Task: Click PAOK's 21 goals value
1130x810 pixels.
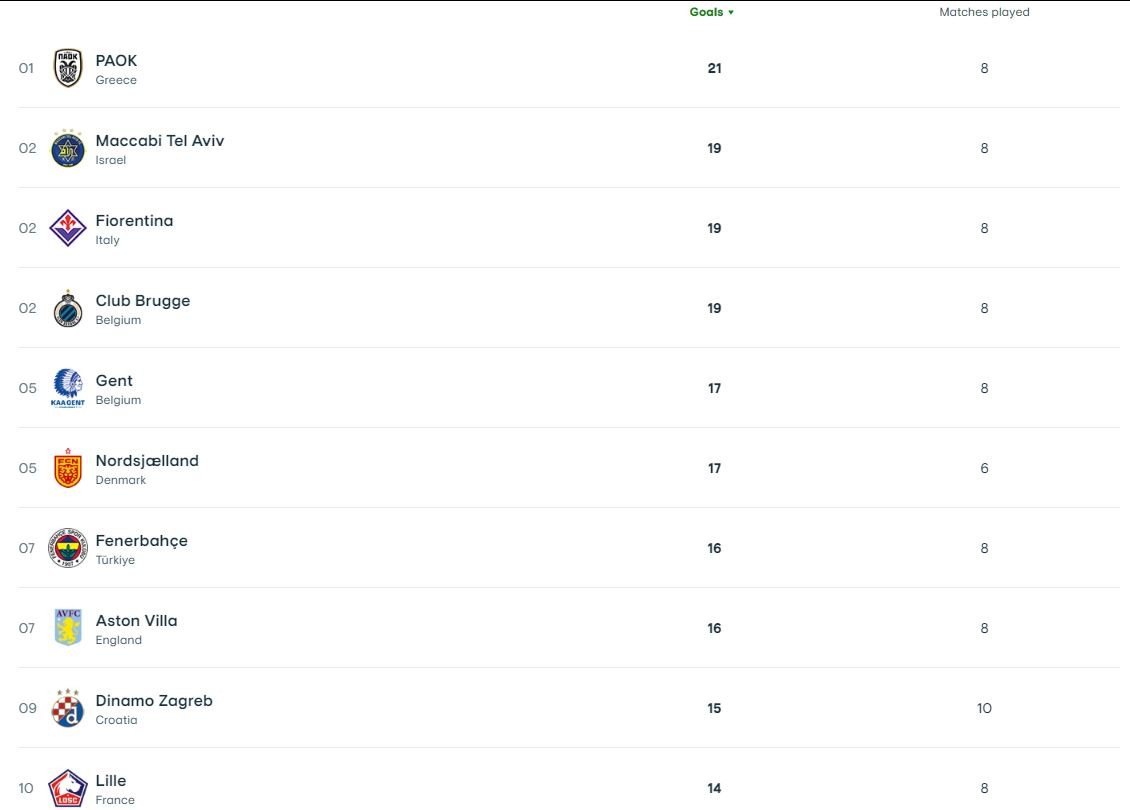Action: click(714, 68)
